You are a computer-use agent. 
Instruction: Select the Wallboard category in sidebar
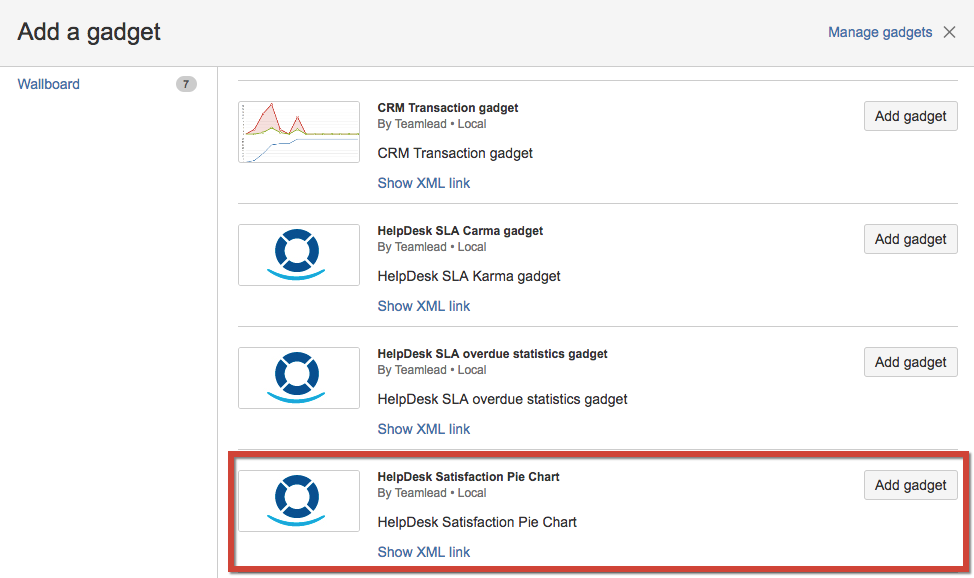coord(49,84)
